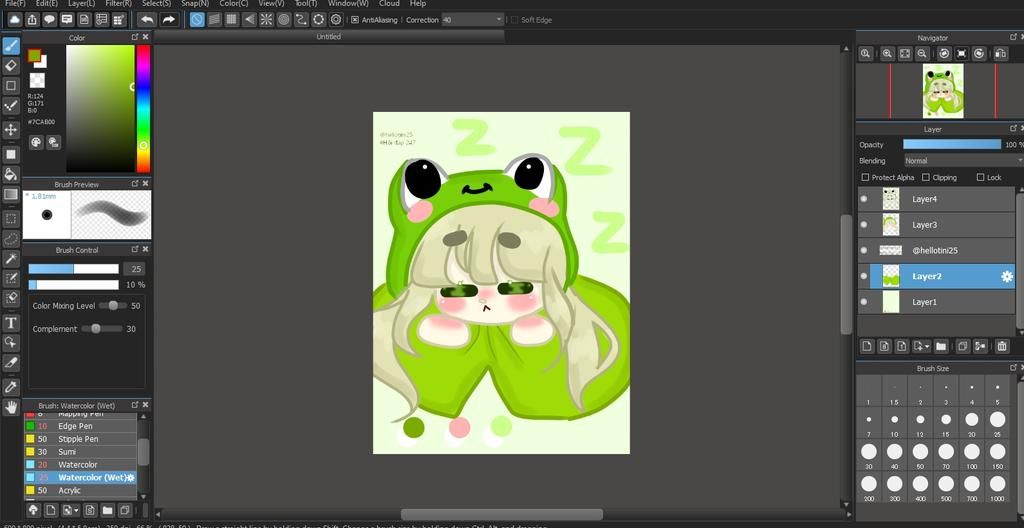Open the add-layer dropdown arrow
Image resolution: width=1024 pixels, height=528 pixels.
pos(921,346)
